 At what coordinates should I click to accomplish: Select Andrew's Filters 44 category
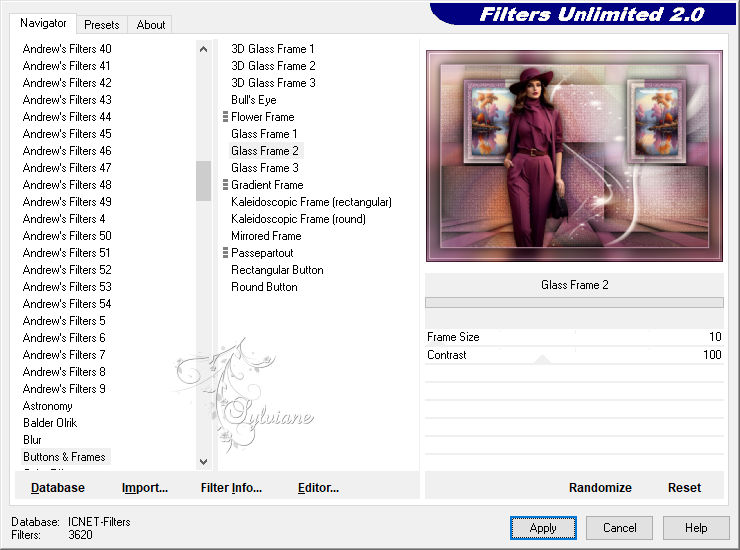pos(67,117)
